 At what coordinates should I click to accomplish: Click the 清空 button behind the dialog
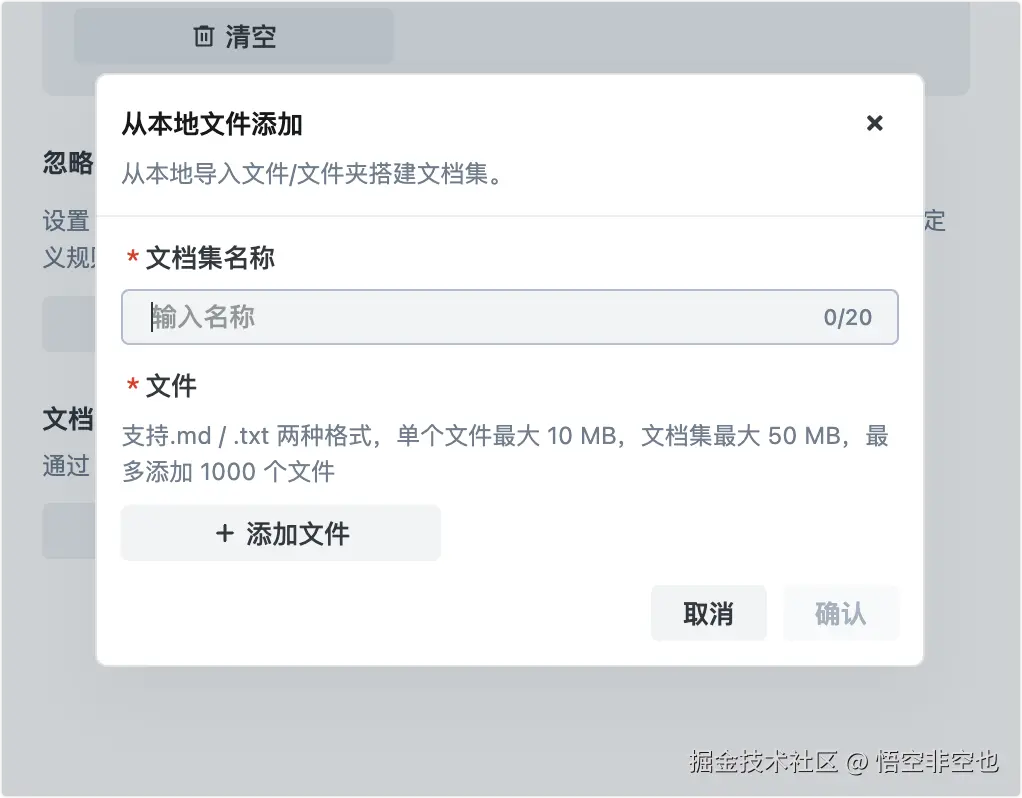click(233, 37)
